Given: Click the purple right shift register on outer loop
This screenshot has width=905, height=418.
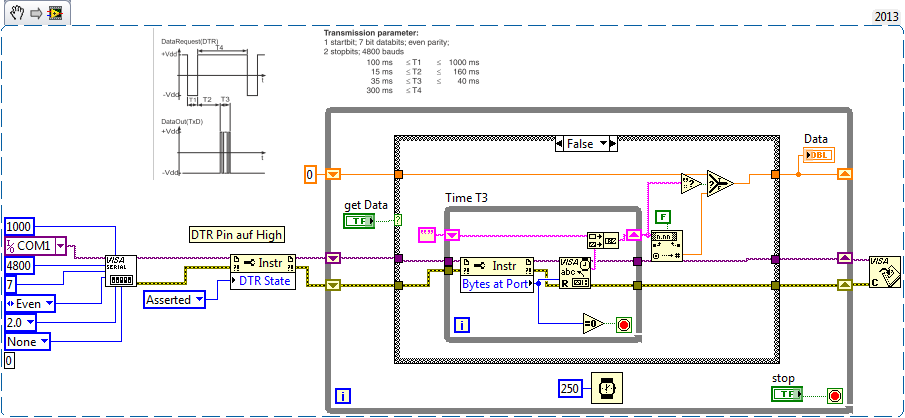Looking at the screenshot, I should [x=844, y=257].
